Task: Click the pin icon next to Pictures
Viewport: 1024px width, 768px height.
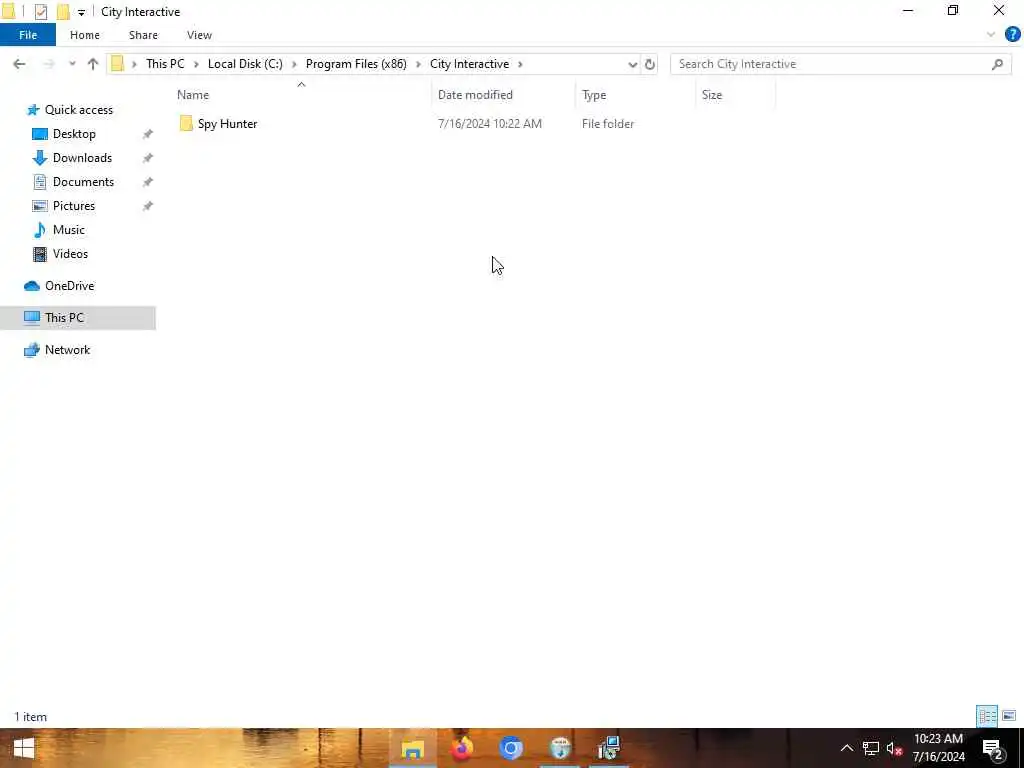Action: point(148,206)
